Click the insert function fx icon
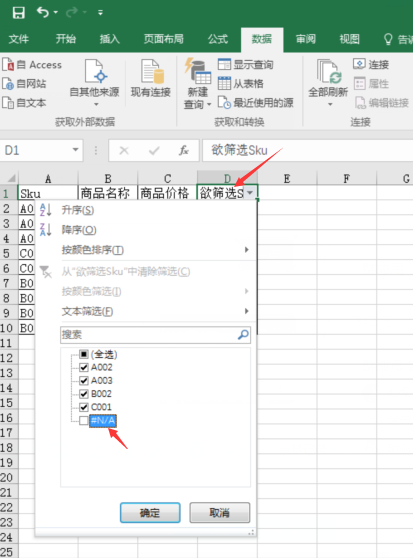Image resolution: width=413 pixels, height=558 pixels. pyautogui.click(x=184, y=151)
